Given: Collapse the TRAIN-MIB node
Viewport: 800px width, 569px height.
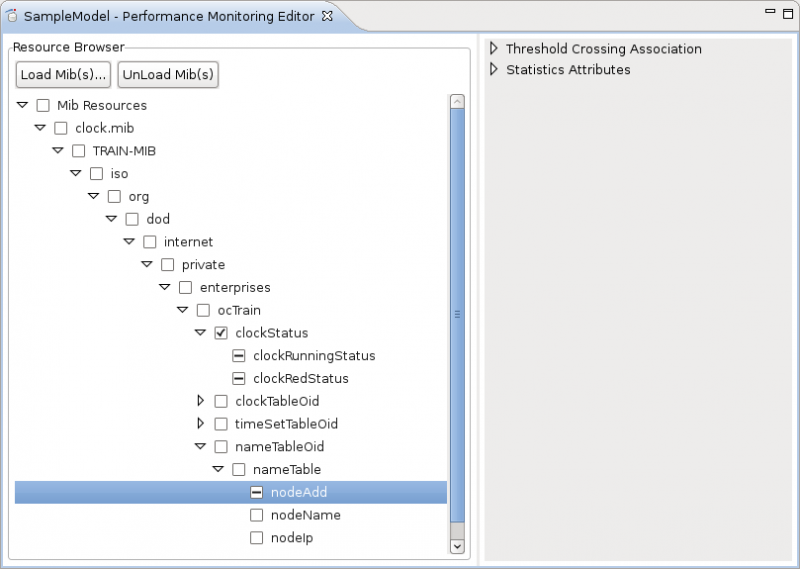Looking at the screenshot, I should tap(58, 151).
